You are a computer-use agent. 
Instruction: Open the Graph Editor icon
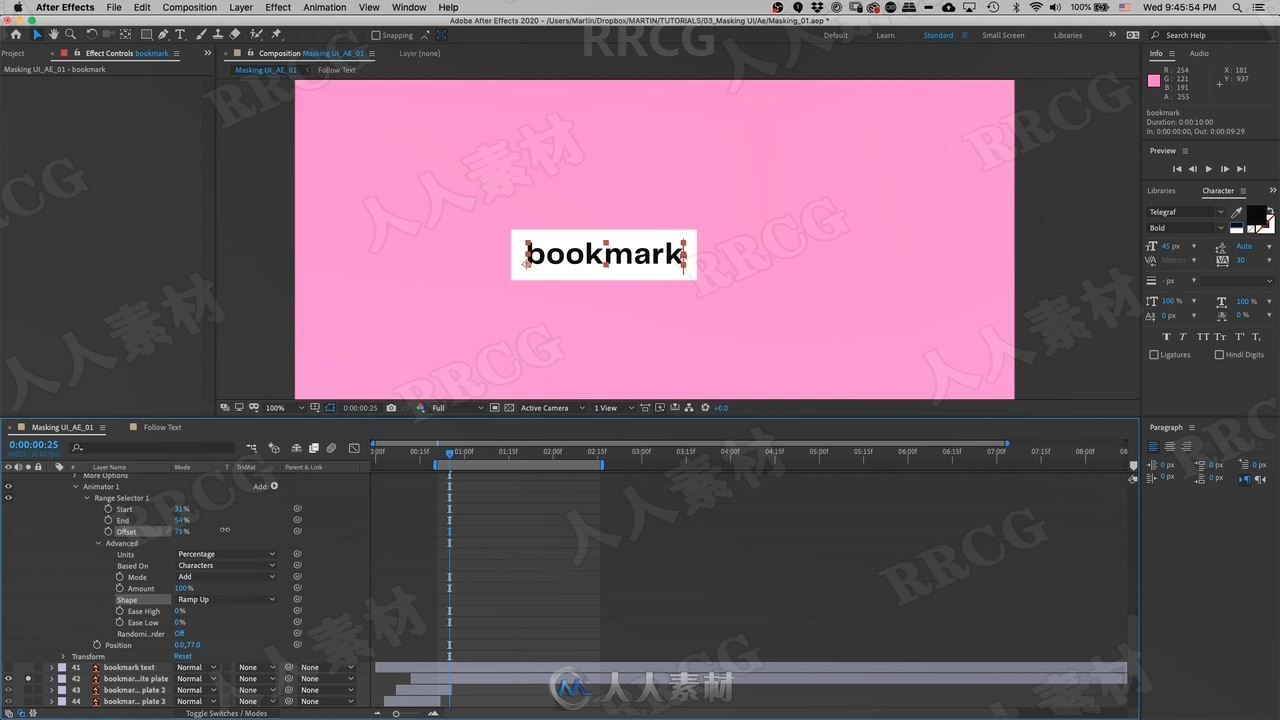[x=354, y=448]
